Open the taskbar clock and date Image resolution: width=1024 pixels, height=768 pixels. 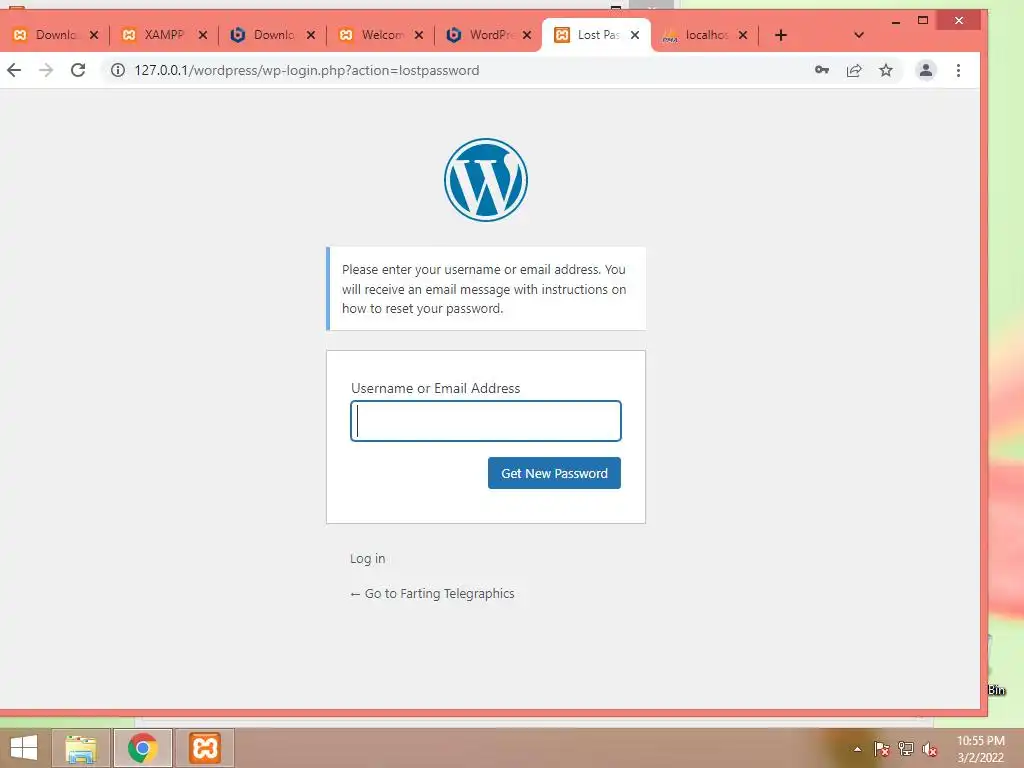pyautogui.click(x=980, y=749)
